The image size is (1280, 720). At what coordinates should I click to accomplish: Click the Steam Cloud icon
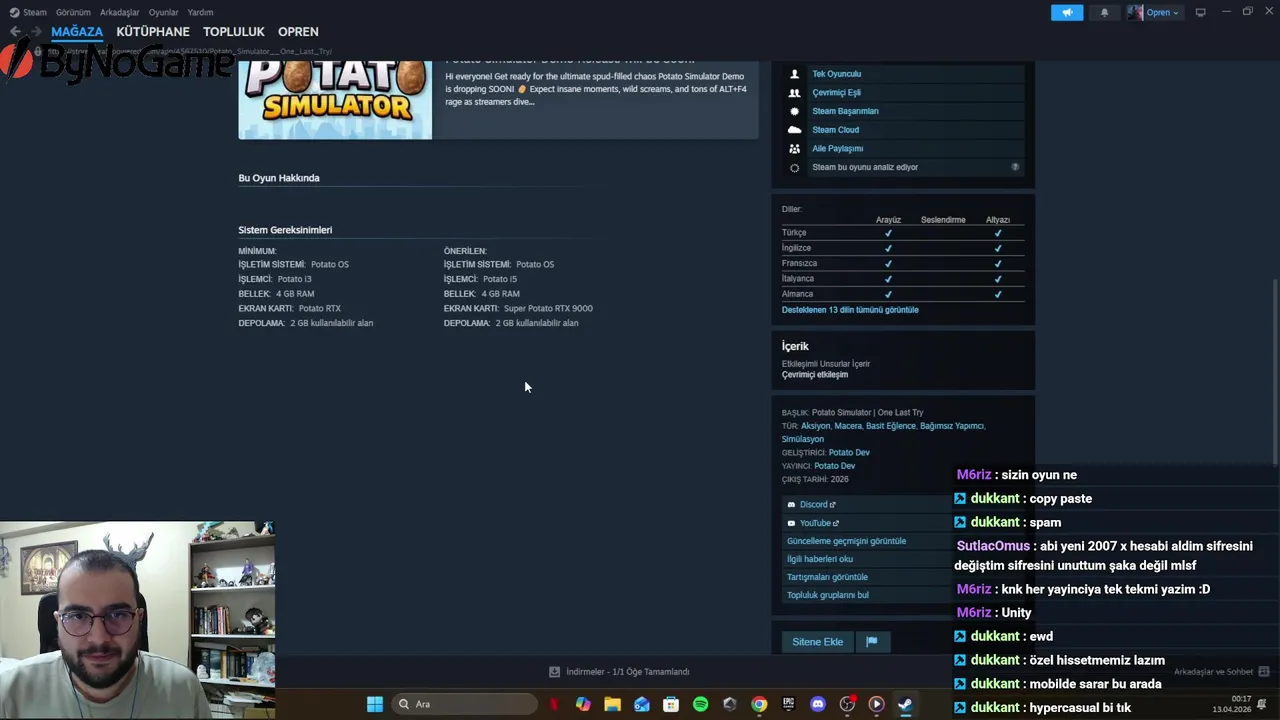[x=794, y=130]
